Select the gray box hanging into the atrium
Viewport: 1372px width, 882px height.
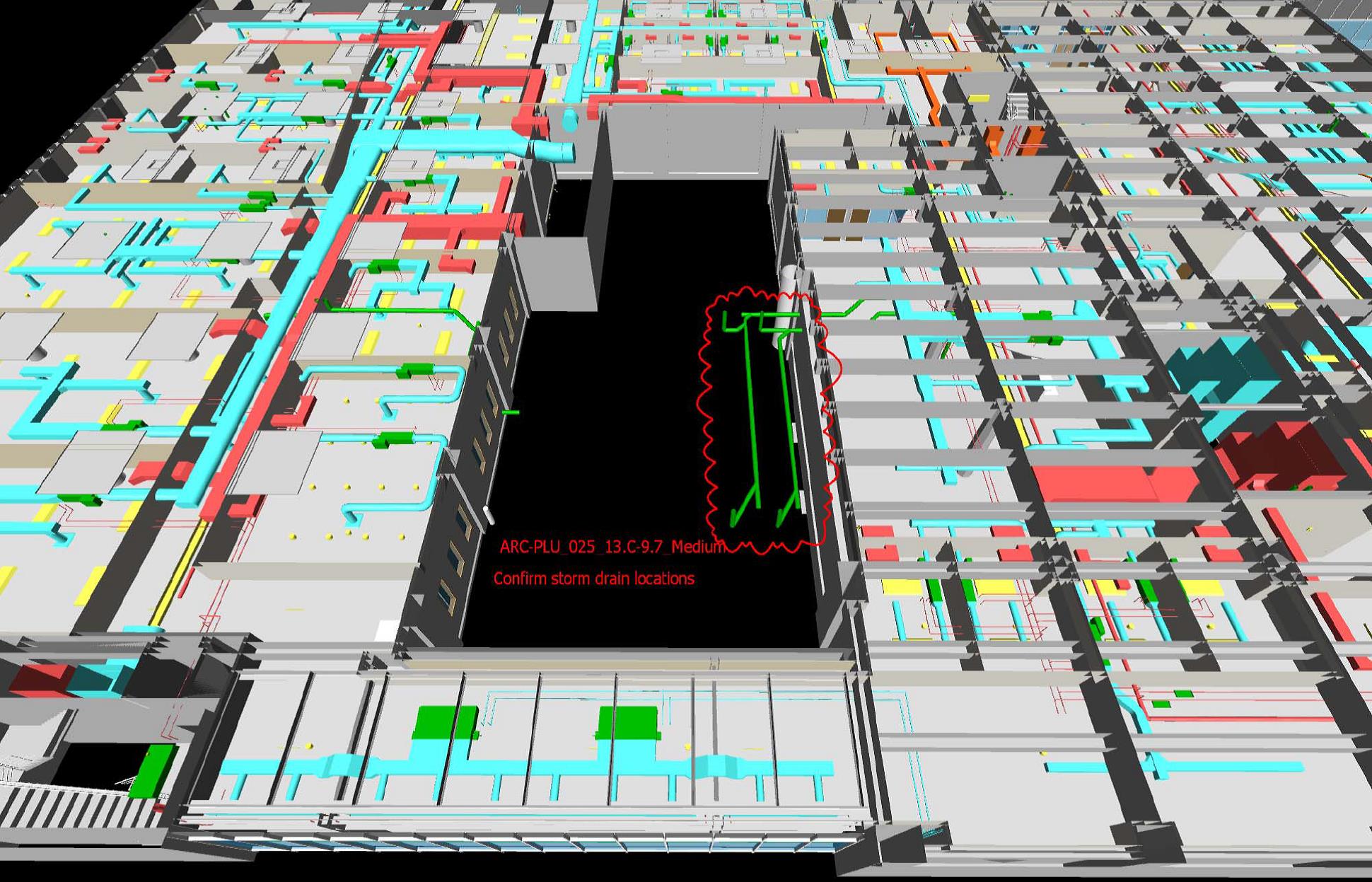559,274
